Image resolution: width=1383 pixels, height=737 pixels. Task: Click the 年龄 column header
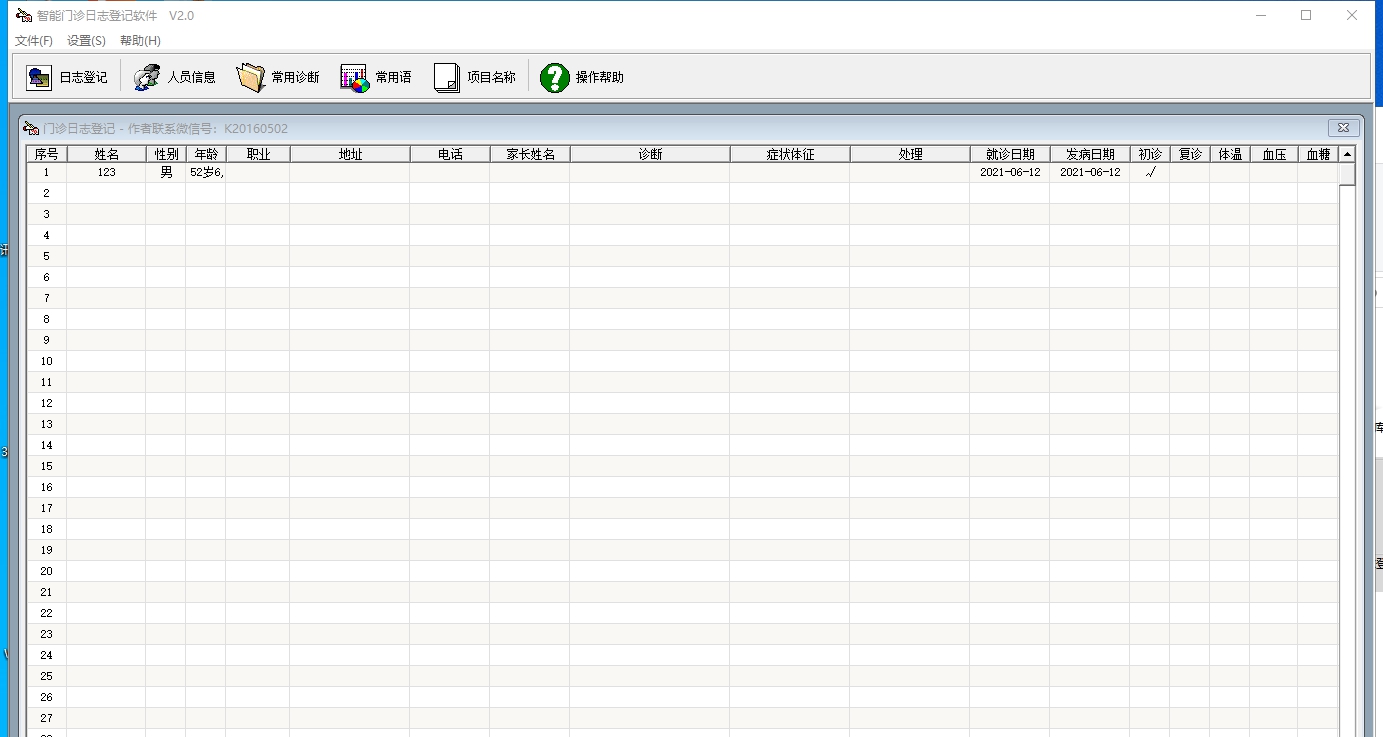(206, 154)
